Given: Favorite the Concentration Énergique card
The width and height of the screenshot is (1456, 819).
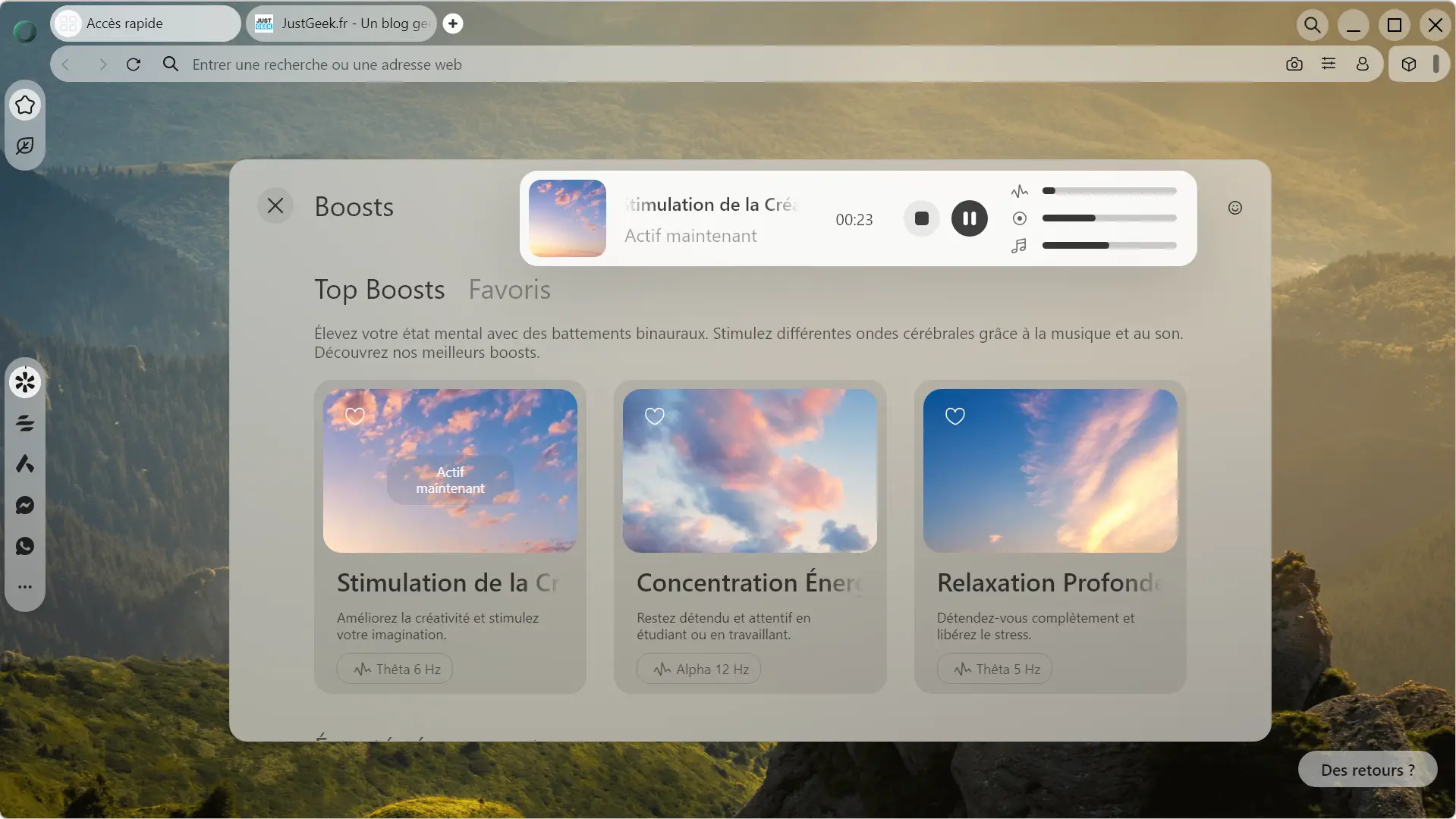Looking at the screenshot, I should (x=655, y=416).
